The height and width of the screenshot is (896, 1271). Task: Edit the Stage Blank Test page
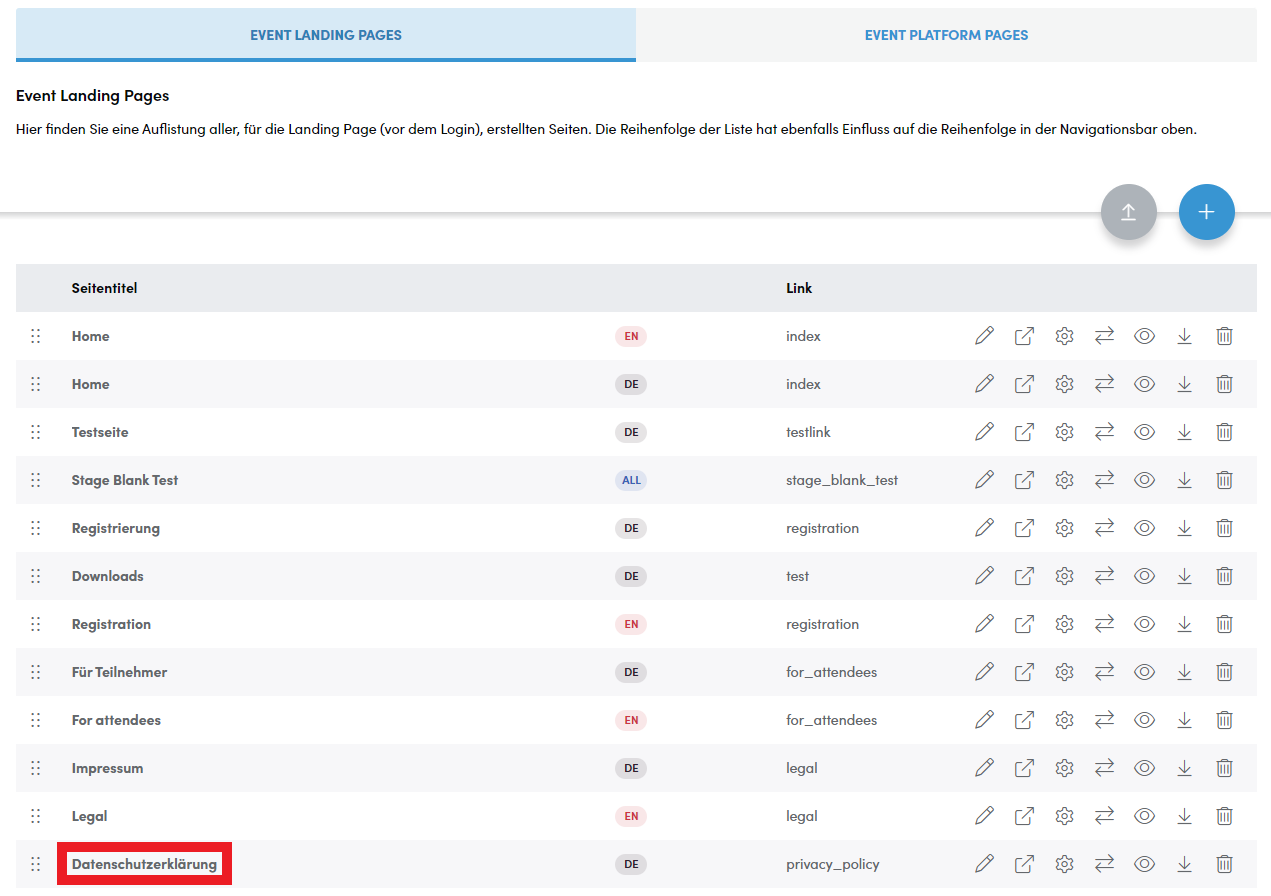[984, 480]
